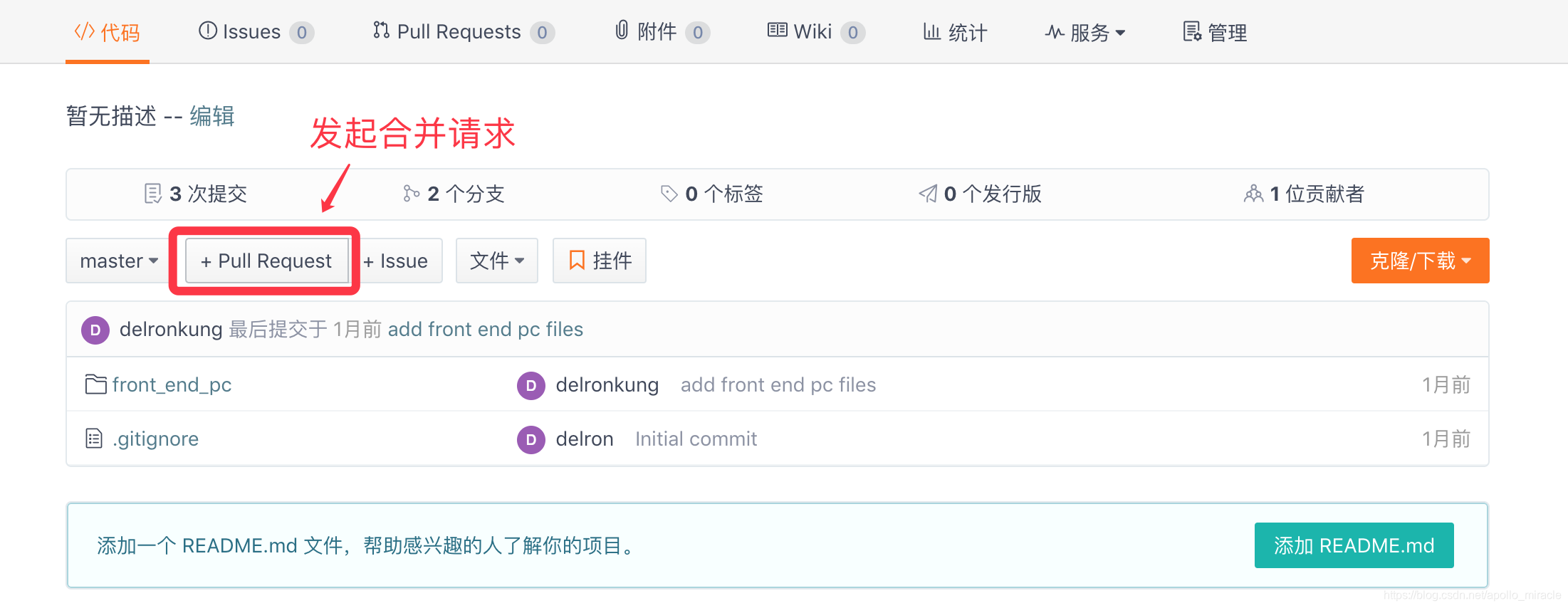The height and width of the screenshot is (608, 1568).
Task: Click the Pull Requests merge icon
Action: (x=381, y=30)
